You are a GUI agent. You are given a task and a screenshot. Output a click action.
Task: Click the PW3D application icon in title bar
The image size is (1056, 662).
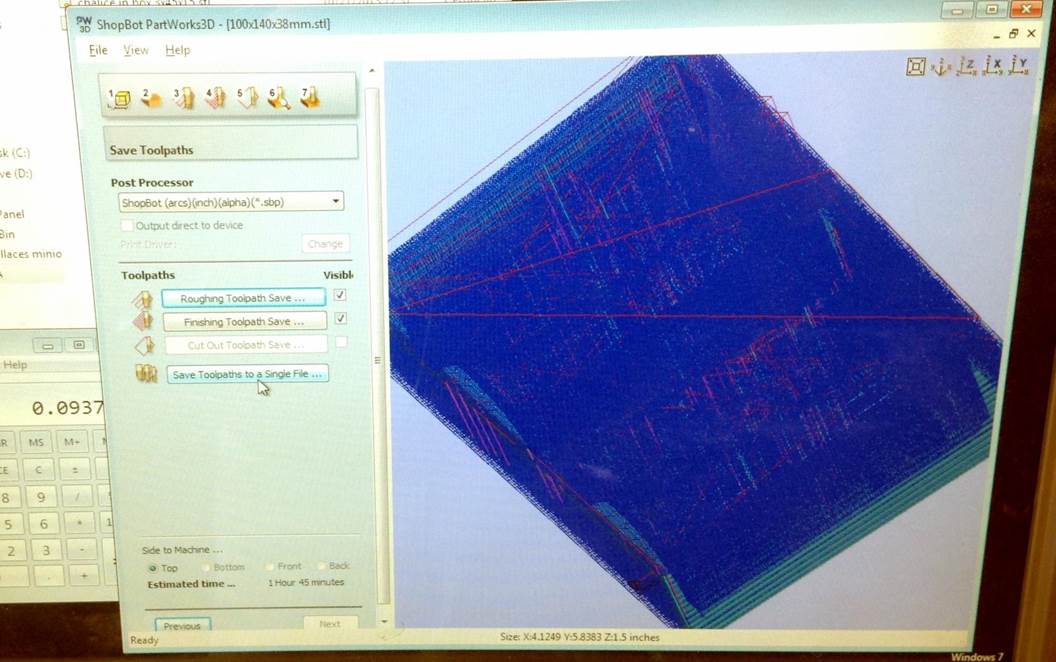[x=84, y=24]
